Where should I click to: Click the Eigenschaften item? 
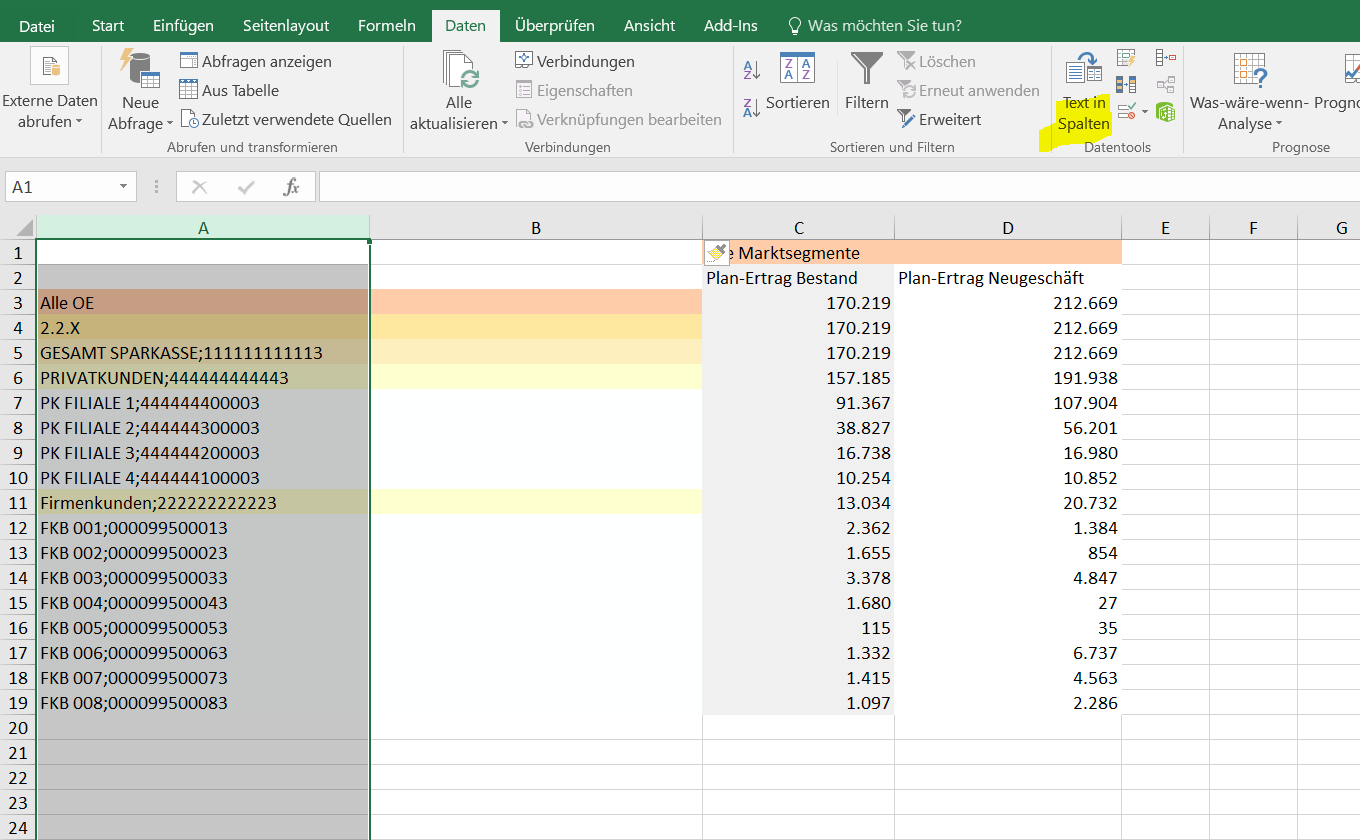(574, 90)
